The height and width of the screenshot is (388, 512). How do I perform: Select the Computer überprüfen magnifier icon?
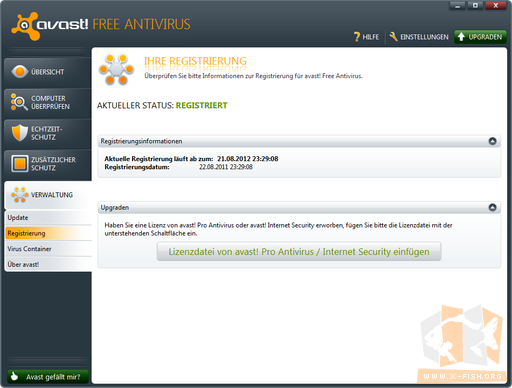pyautogui.click(x=19, y=102)
